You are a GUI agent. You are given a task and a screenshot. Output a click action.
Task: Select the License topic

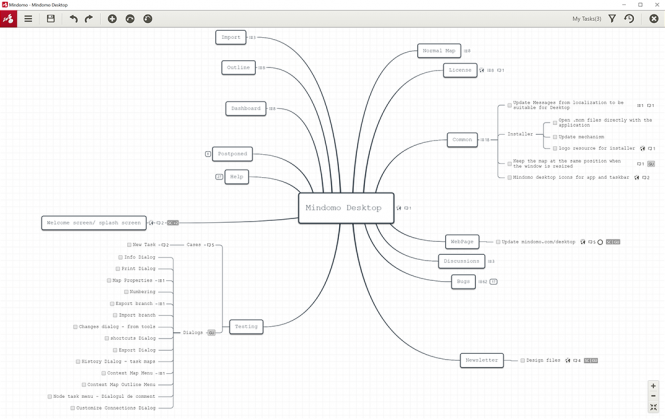(460, 70)
